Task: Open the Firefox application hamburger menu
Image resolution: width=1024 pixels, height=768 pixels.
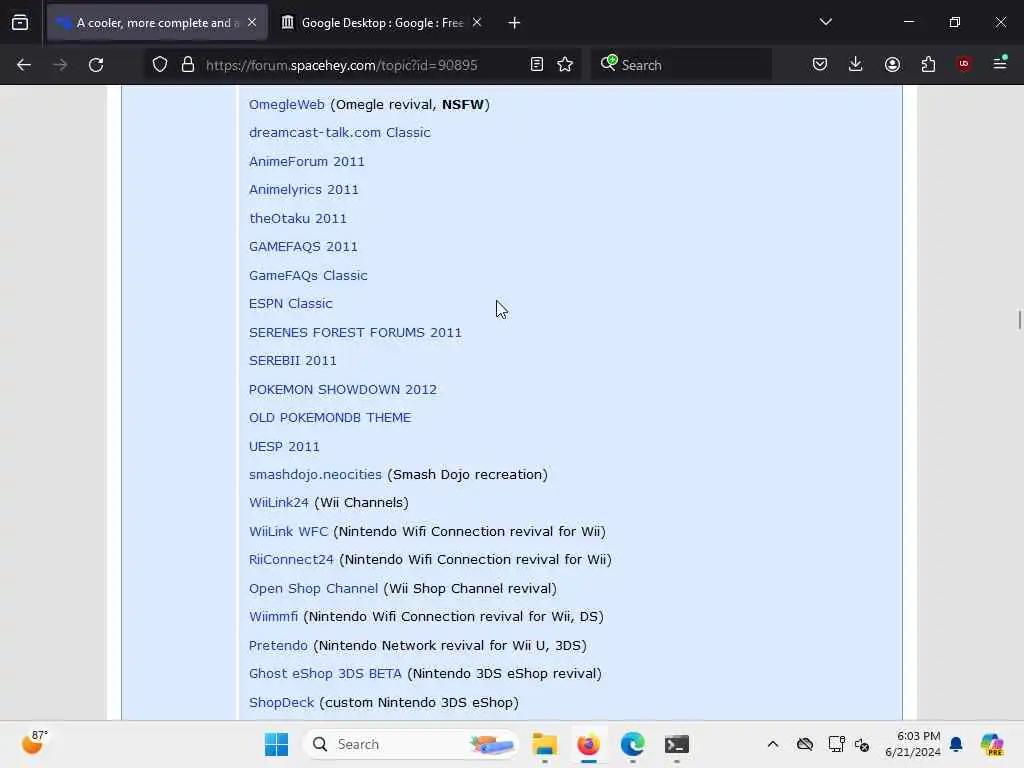Action: click(1000, 63)
